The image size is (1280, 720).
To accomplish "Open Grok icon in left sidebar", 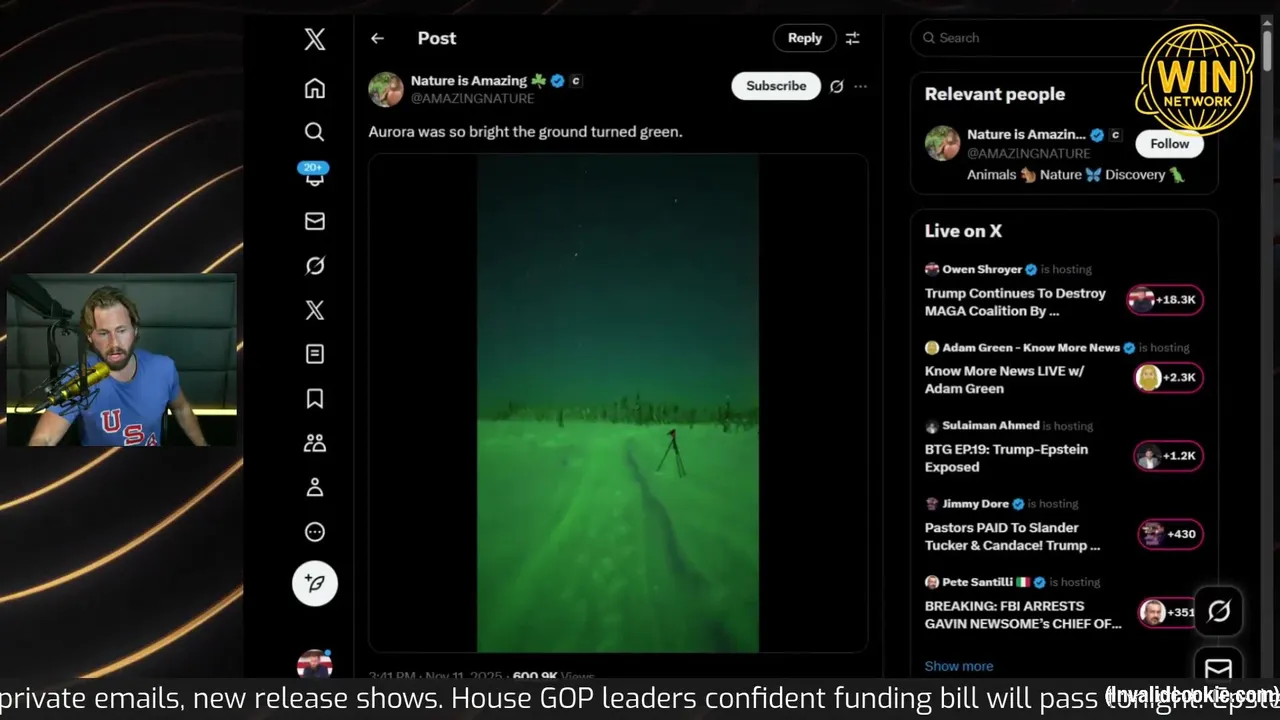I will pos(315,265).
